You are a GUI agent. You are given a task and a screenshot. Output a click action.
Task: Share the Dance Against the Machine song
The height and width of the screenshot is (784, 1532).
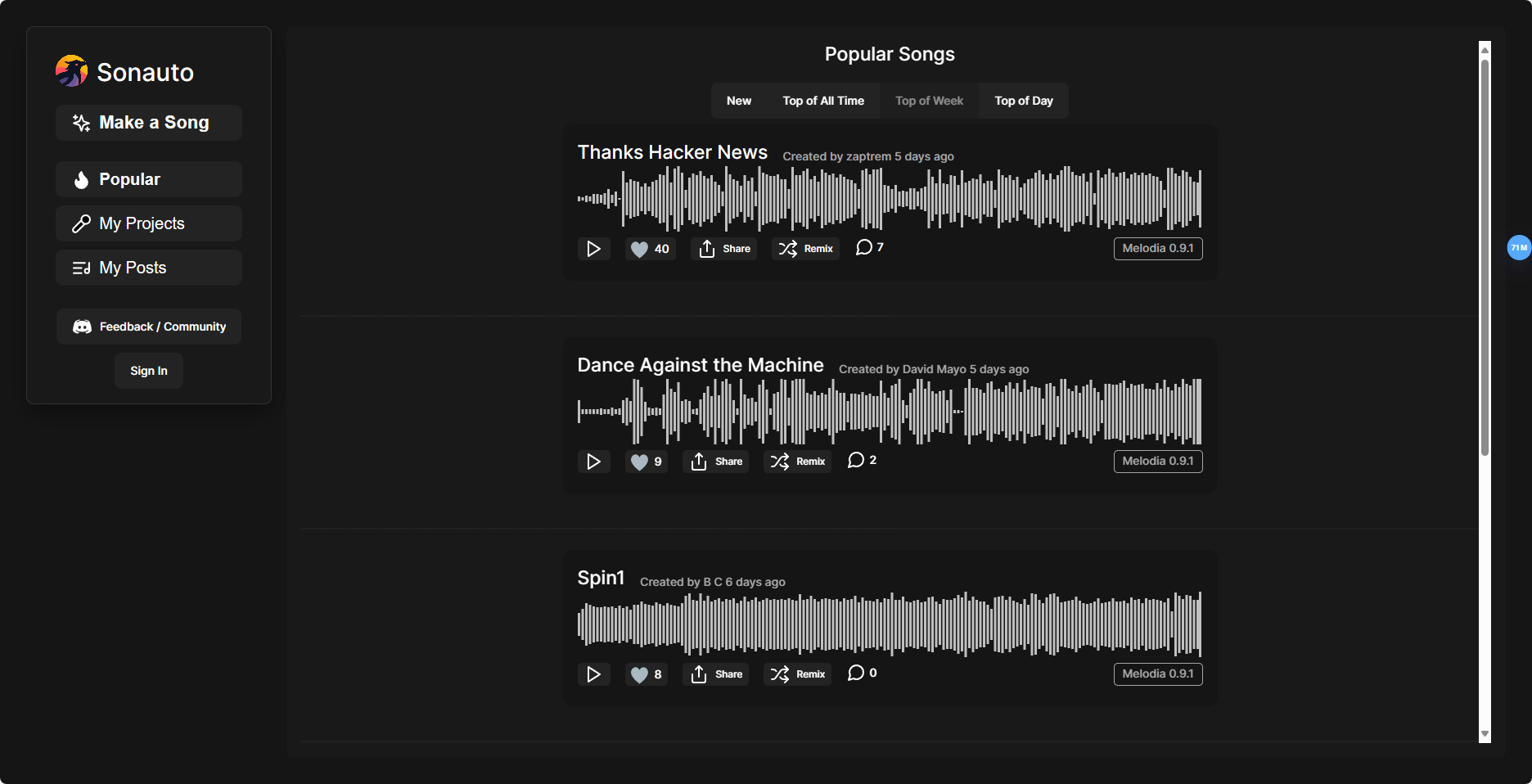[716, 462]
